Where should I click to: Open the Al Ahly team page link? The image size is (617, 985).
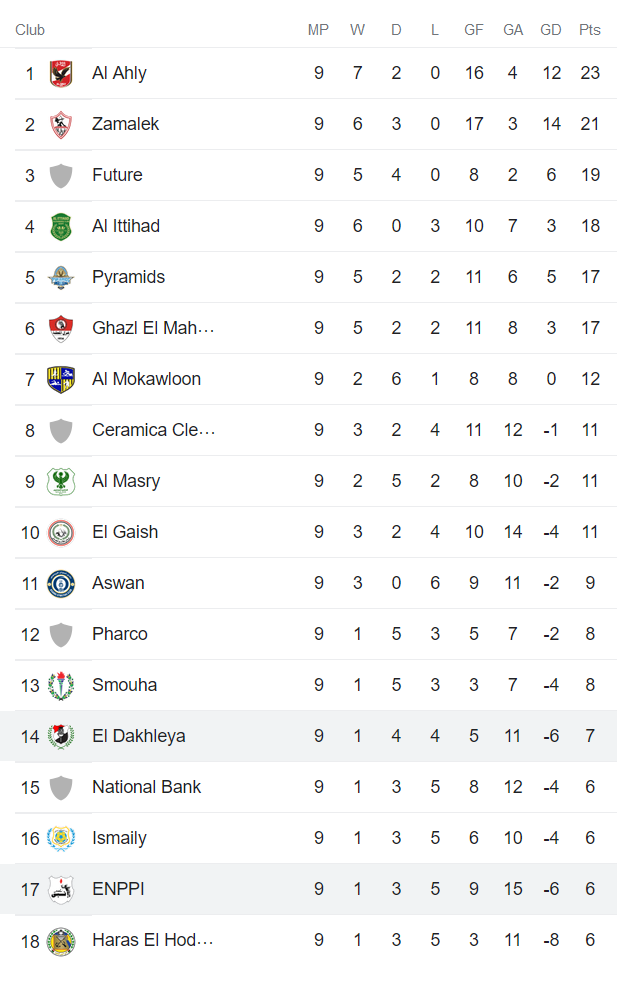[118, 72]
